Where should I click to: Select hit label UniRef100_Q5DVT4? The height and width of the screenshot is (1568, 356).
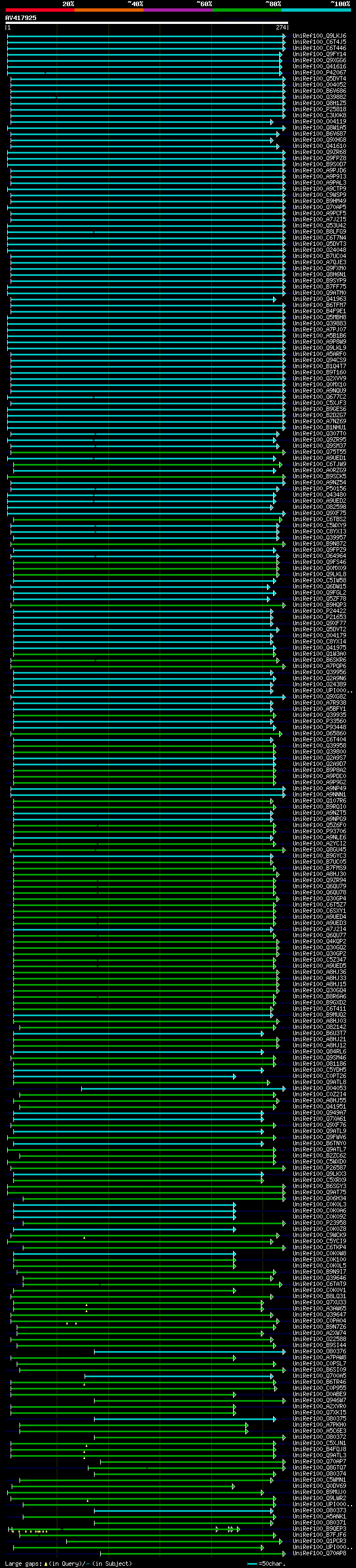319,78
